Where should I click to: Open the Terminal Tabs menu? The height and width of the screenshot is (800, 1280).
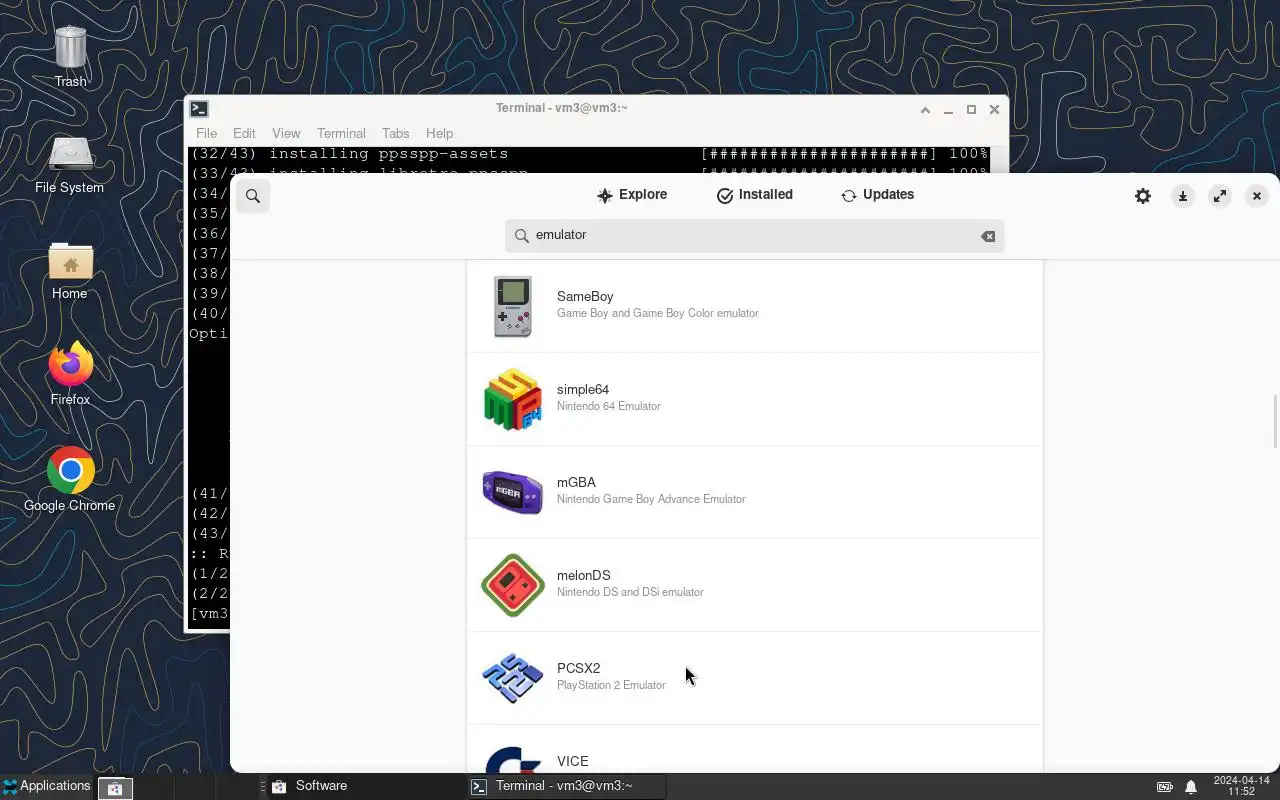point(395,133)
